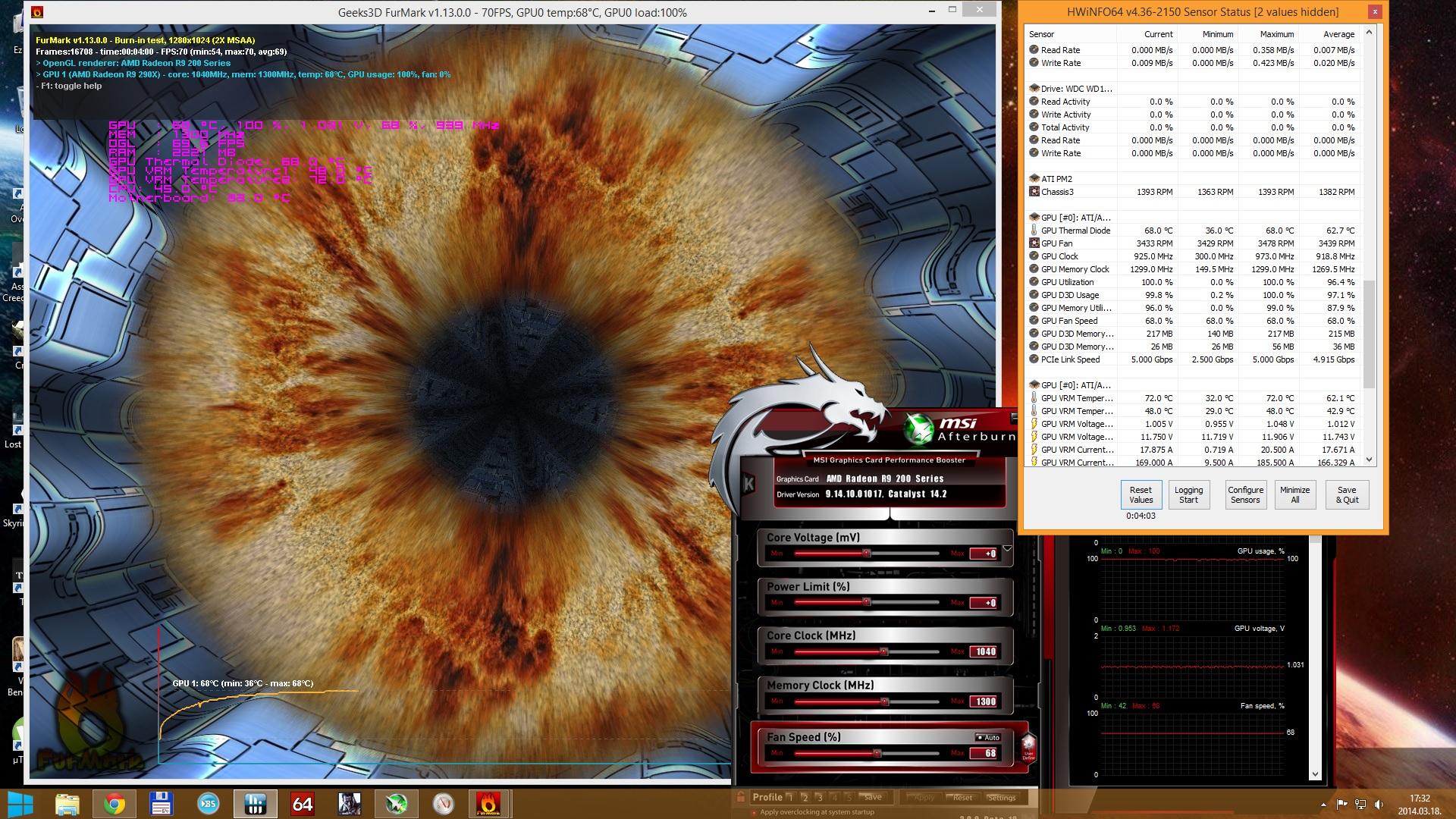Click the network tray icon
This screenshot has height=819, width=1456.
(1360, 805)
